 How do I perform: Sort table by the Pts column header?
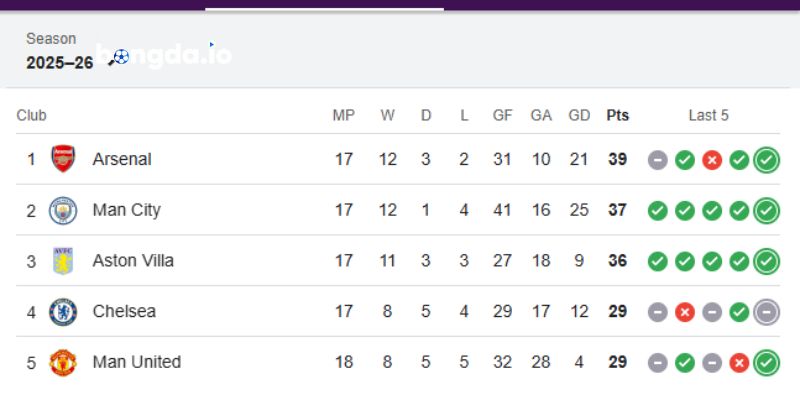(618, 115)
